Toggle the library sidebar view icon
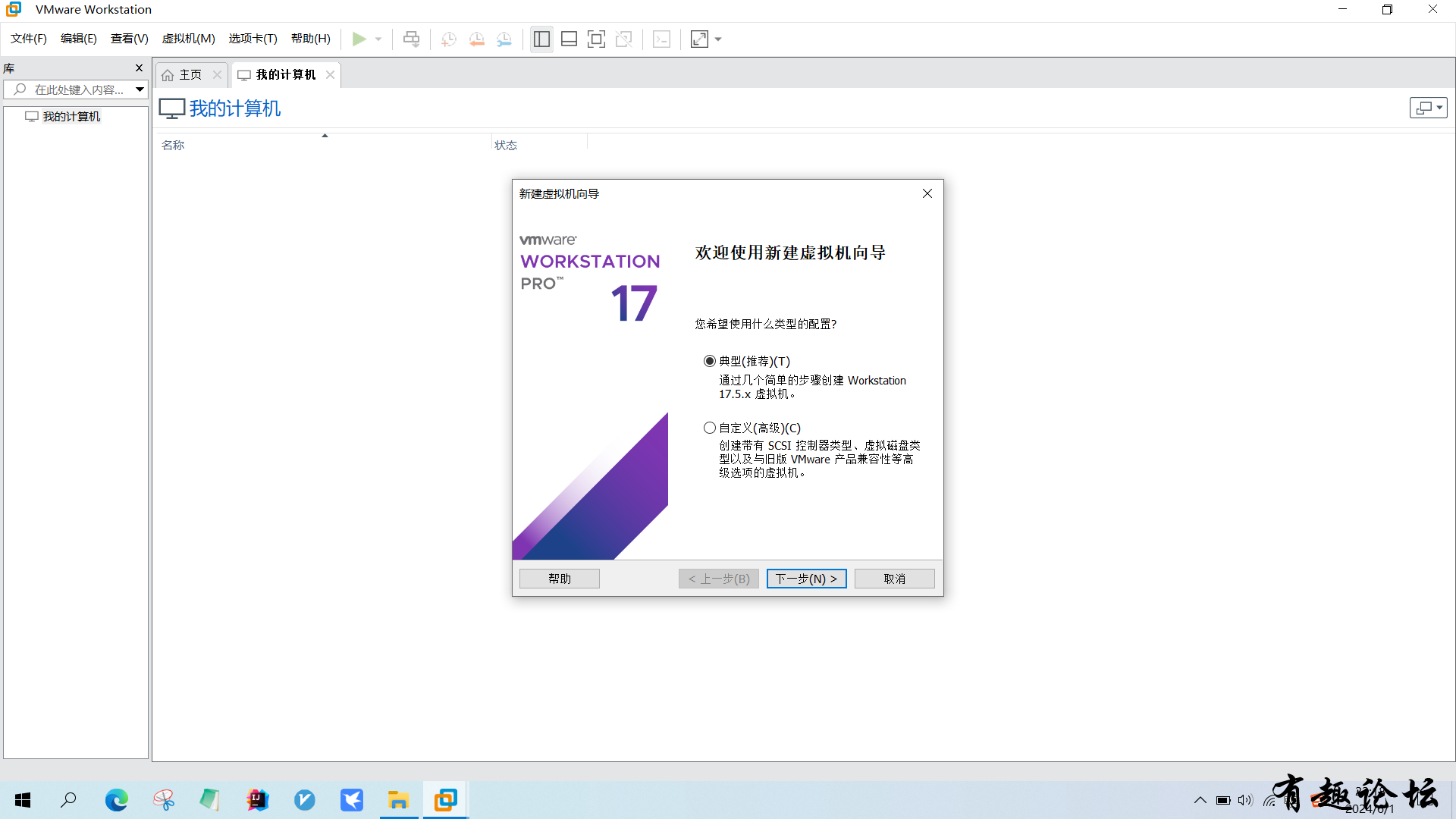The image size is (1456, 819). pyautogui.click(x=541, y=39)
